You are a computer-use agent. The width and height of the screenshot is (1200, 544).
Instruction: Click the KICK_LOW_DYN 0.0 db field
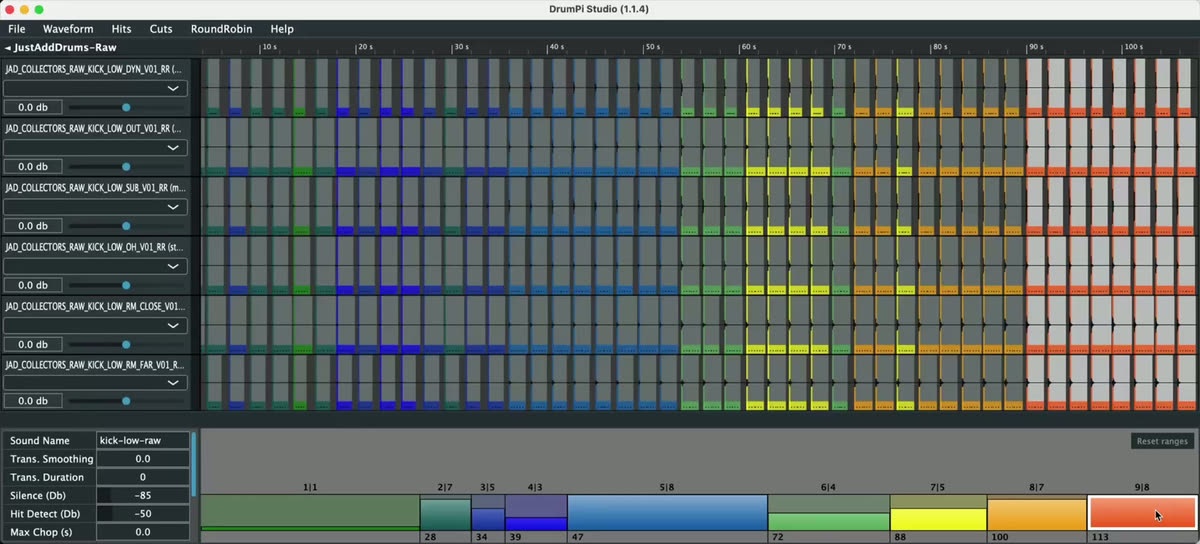33,107
